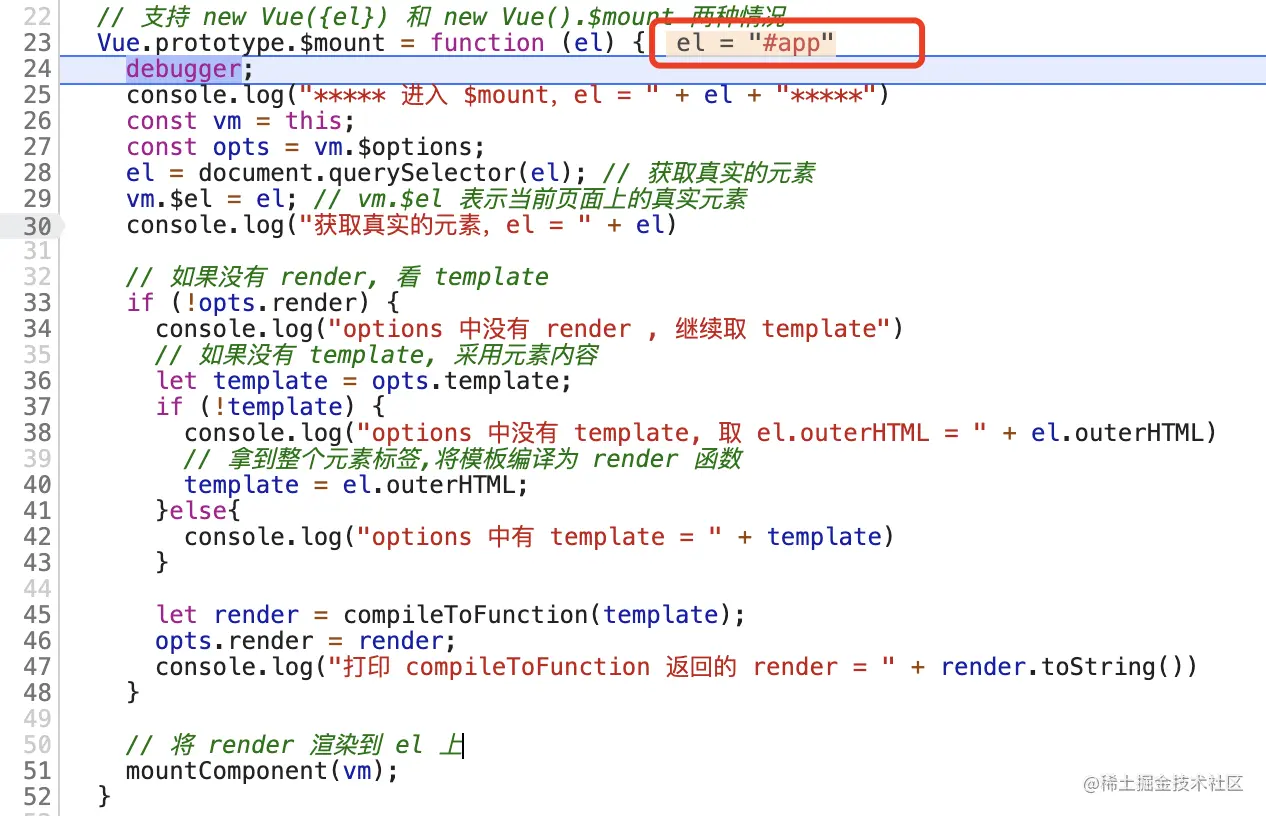Click 'mountComponent(vm);' on line 51
This screenshot has height=816, width=1266.
point(262,771)
